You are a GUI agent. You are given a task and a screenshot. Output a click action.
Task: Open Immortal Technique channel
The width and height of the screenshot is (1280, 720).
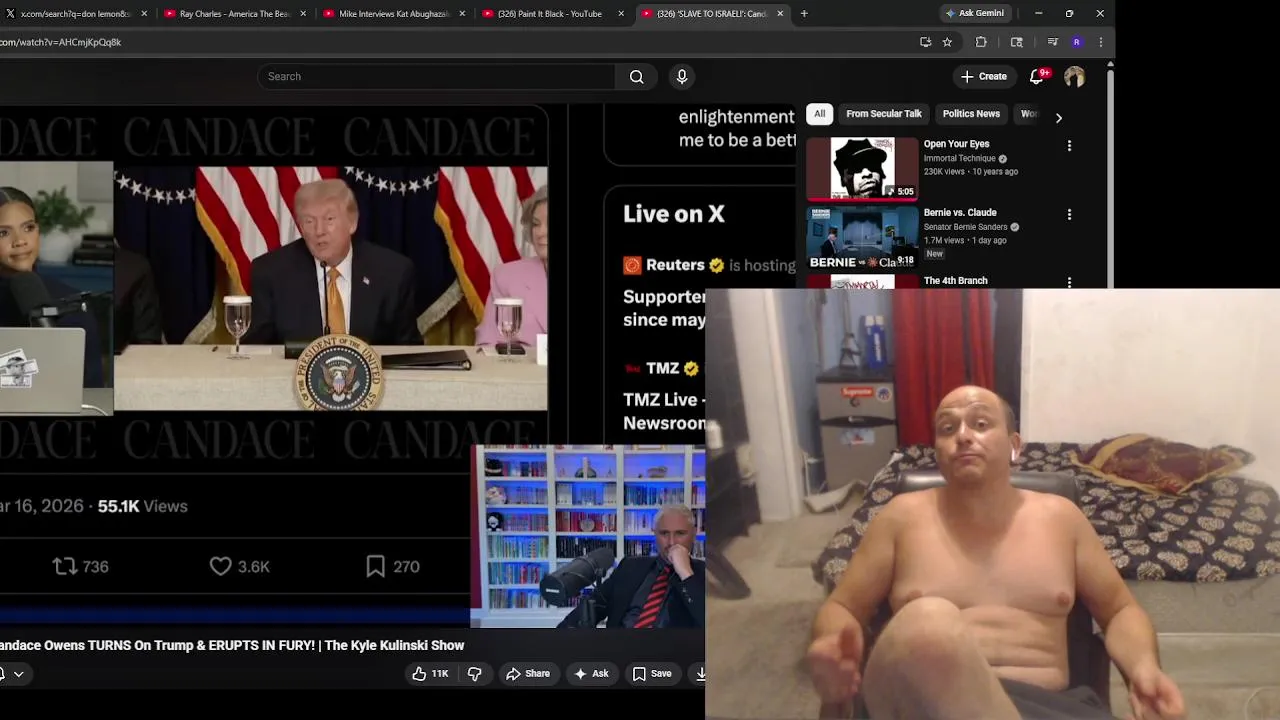click(959, 158)
